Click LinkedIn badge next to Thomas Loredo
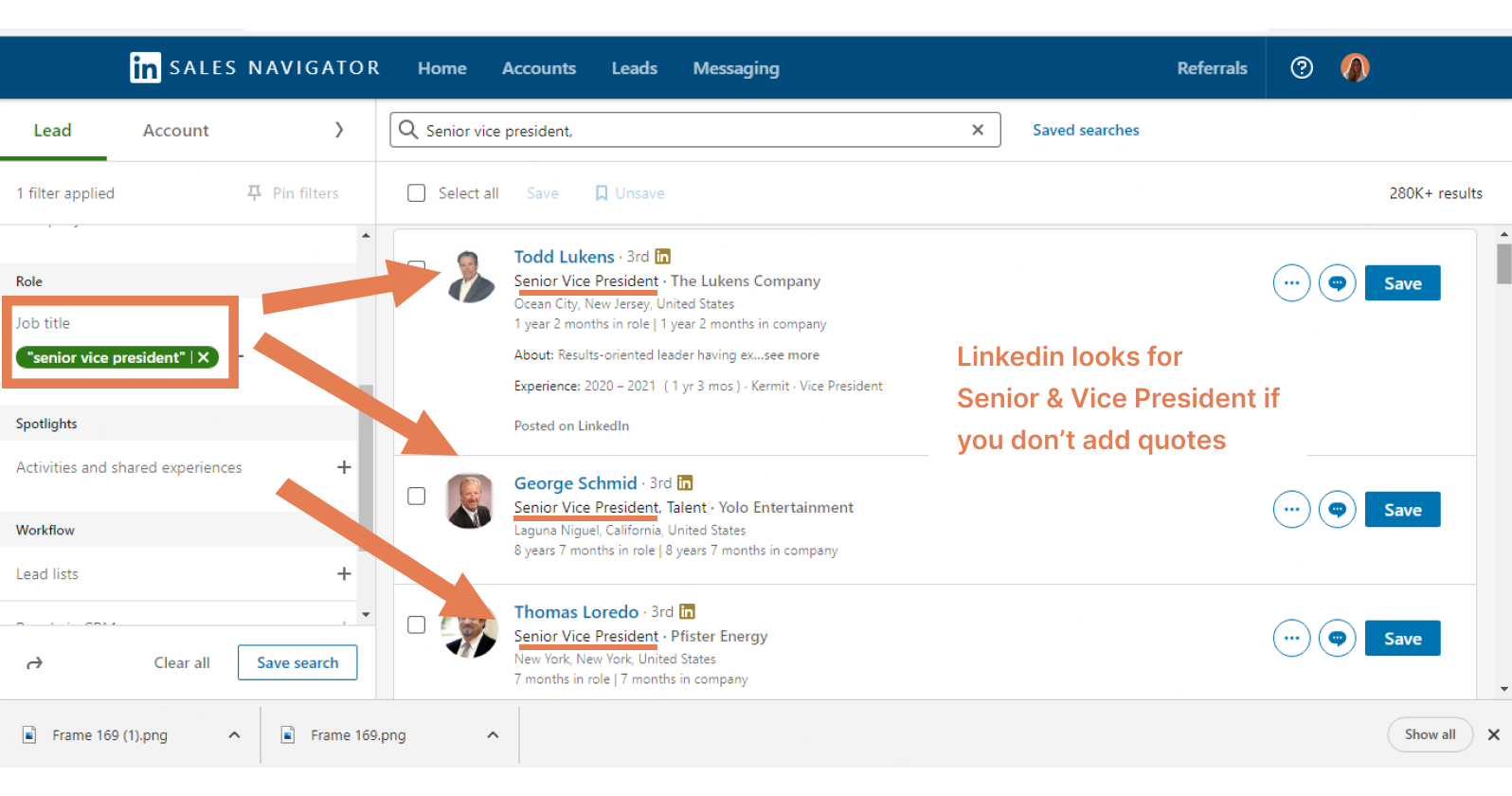 point(688,611)
